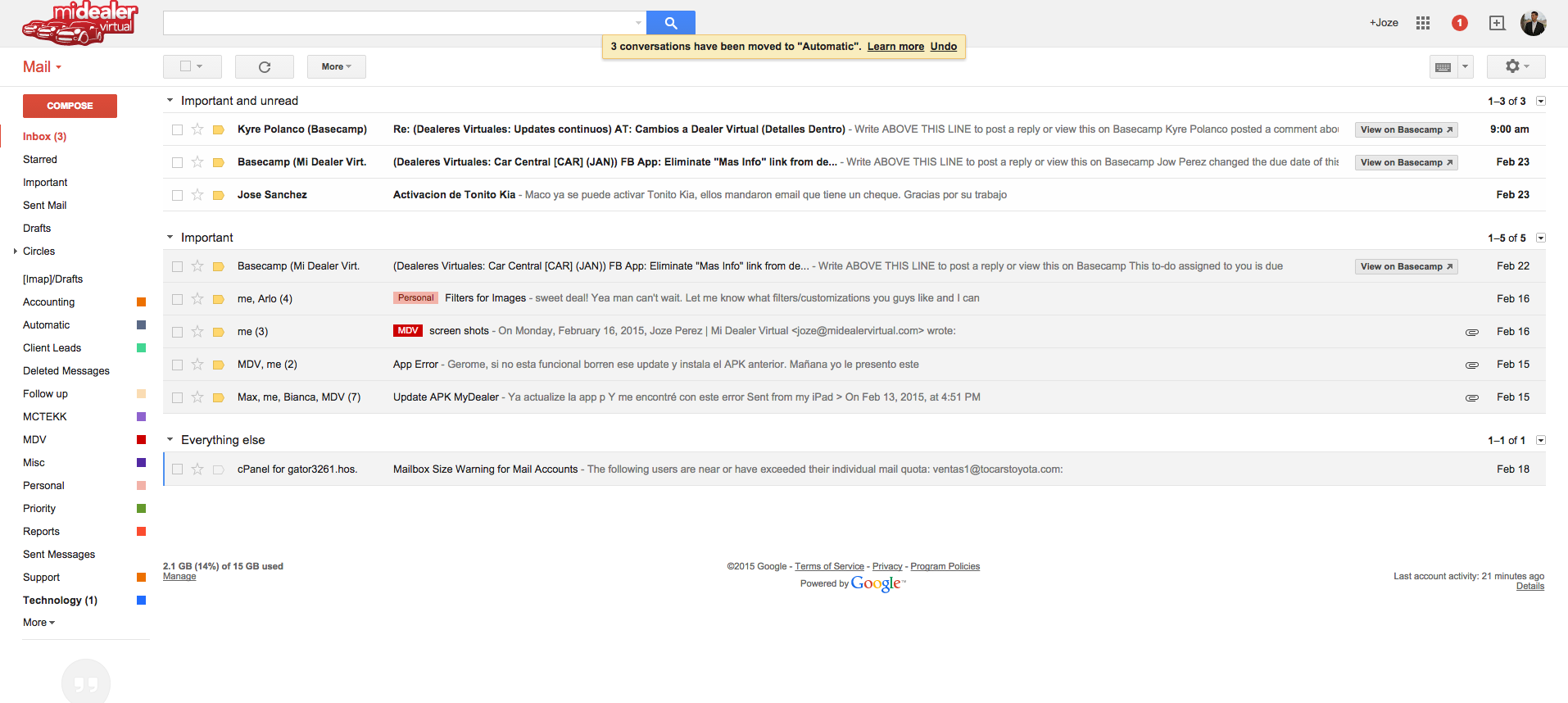Open the Manage storage link
The image size is (1568, 703).
point(179,577)
